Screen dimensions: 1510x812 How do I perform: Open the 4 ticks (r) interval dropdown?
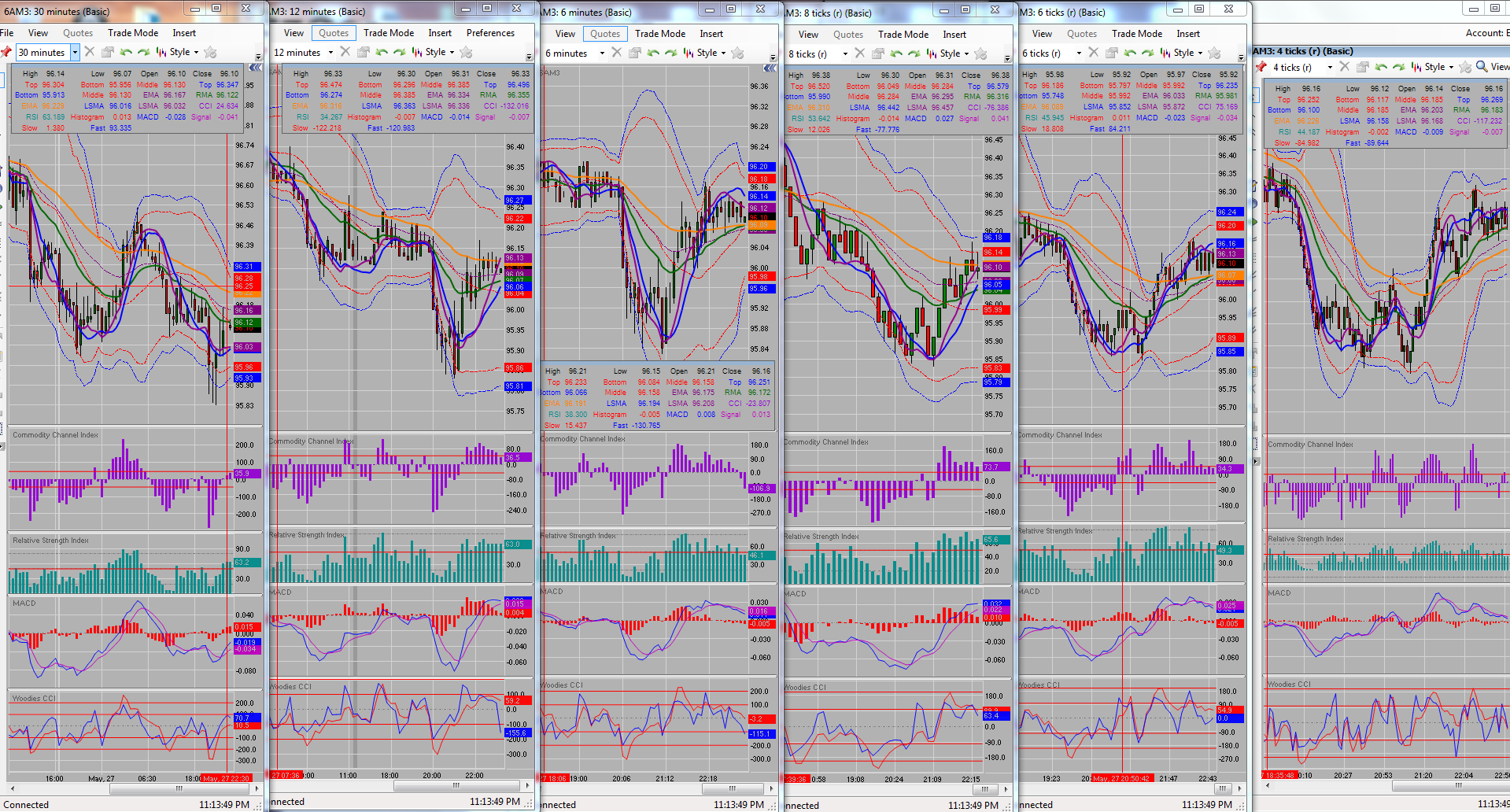point(1330,68)
